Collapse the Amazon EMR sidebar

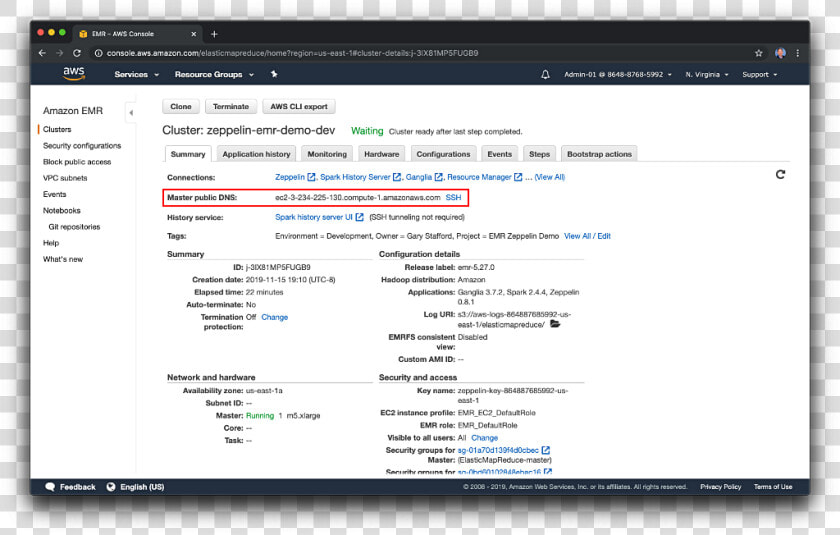(x=131, y=112)
